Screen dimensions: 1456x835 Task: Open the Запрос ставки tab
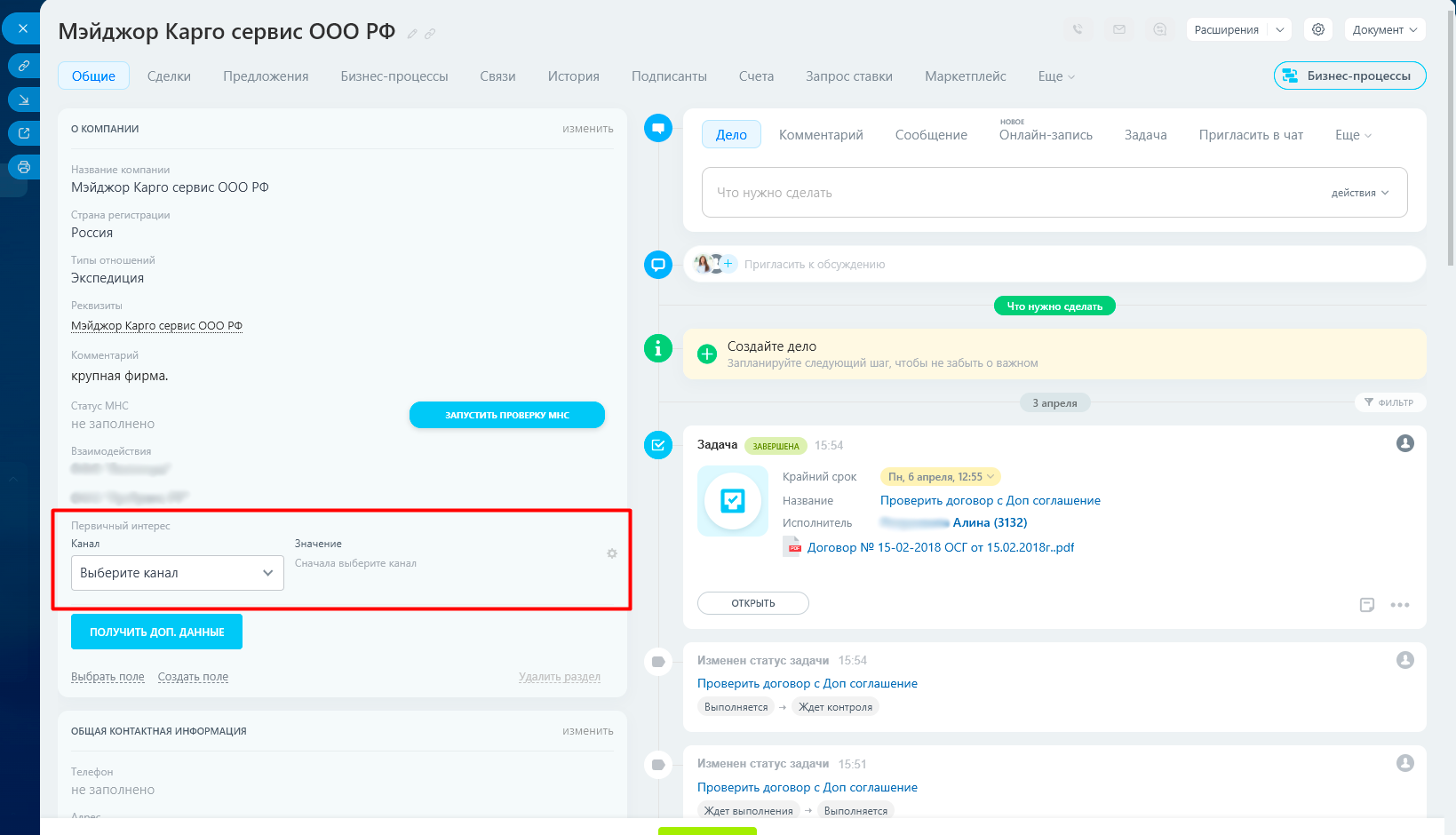point(848,76)
